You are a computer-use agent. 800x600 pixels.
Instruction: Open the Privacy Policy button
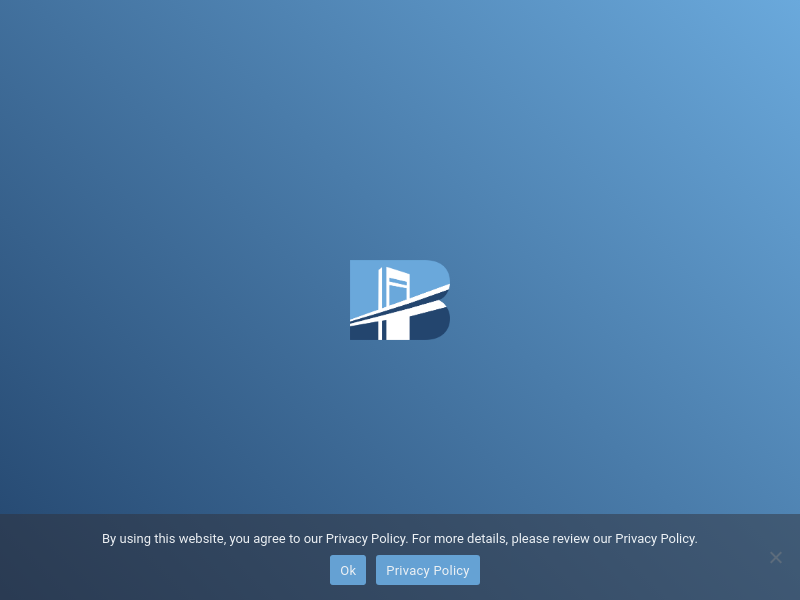[428, 570]
